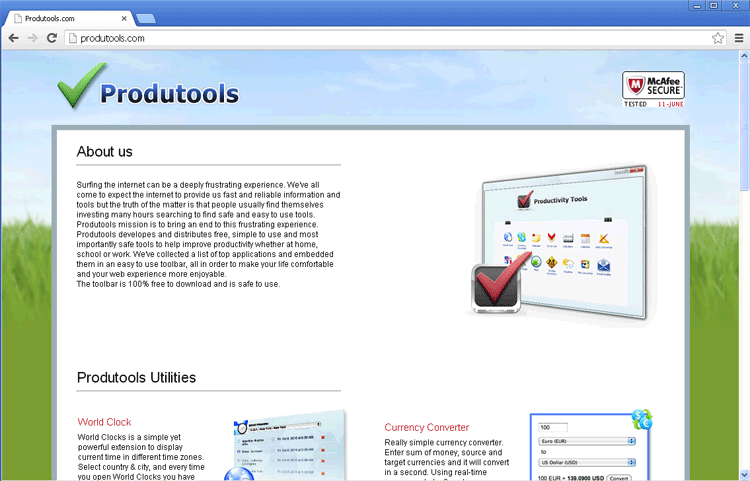
Task: Reload the page with the refresh icon
Action: [51, 38]
